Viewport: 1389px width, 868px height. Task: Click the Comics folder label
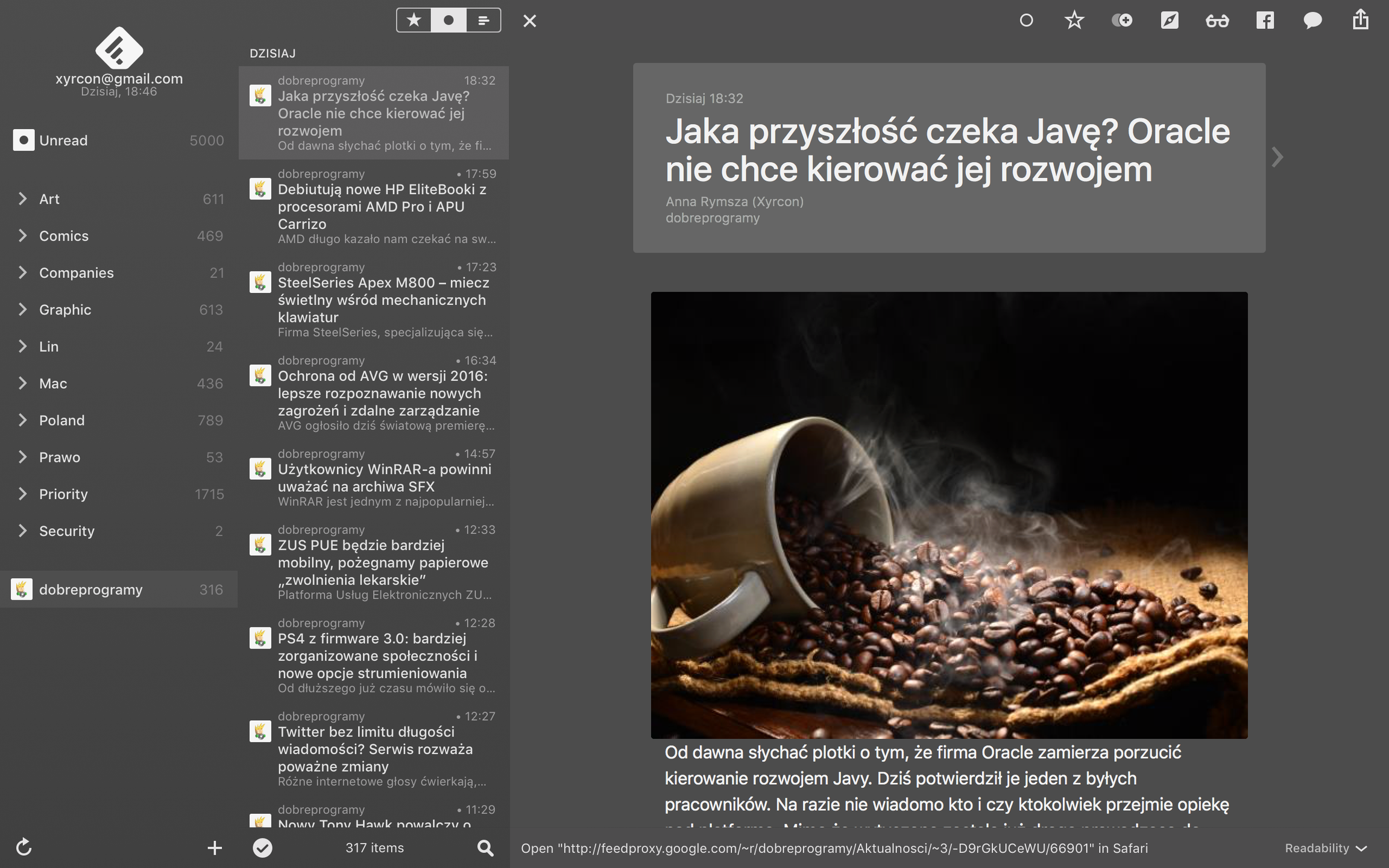click(x=64, y=236)
